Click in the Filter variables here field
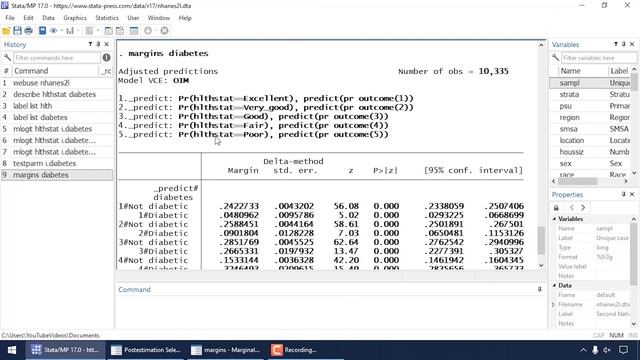Screen dimensions: 640x360 [x=599, y=58]
